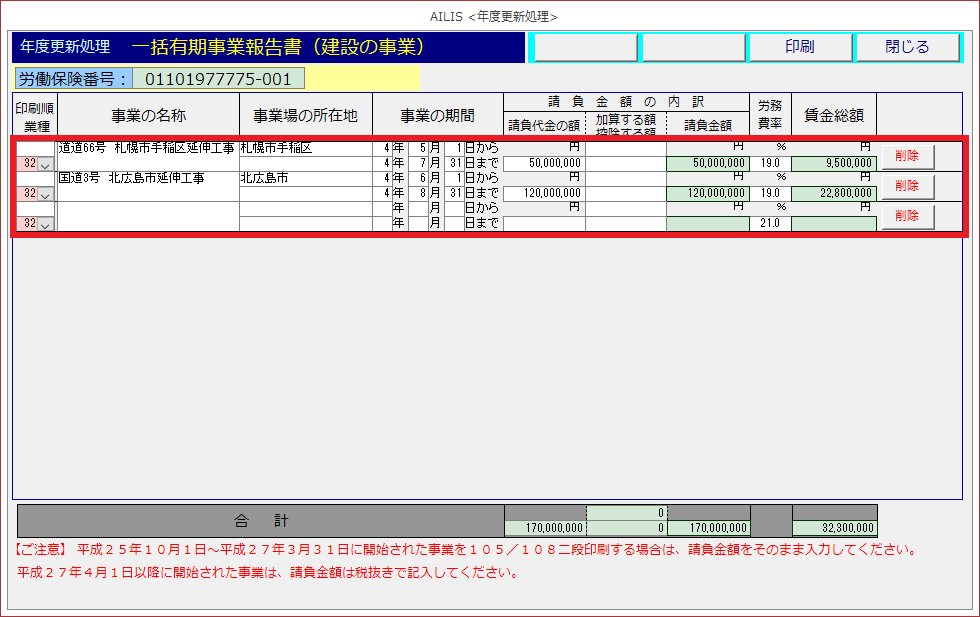Click the 北広島市 location field
Viewport: 980px width, 617px height.
pos(305,179)
